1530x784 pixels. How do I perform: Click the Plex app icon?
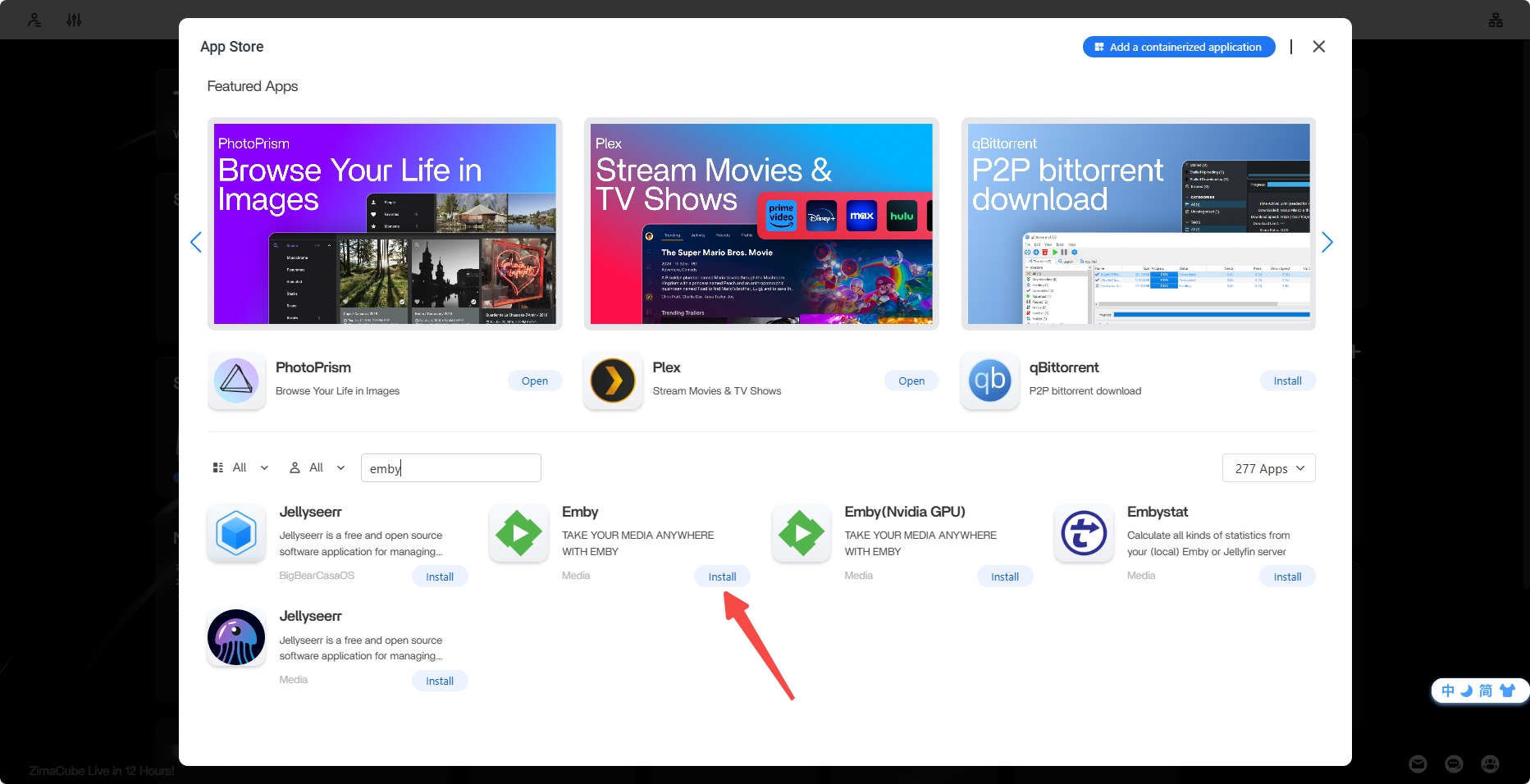pos(613,380)
